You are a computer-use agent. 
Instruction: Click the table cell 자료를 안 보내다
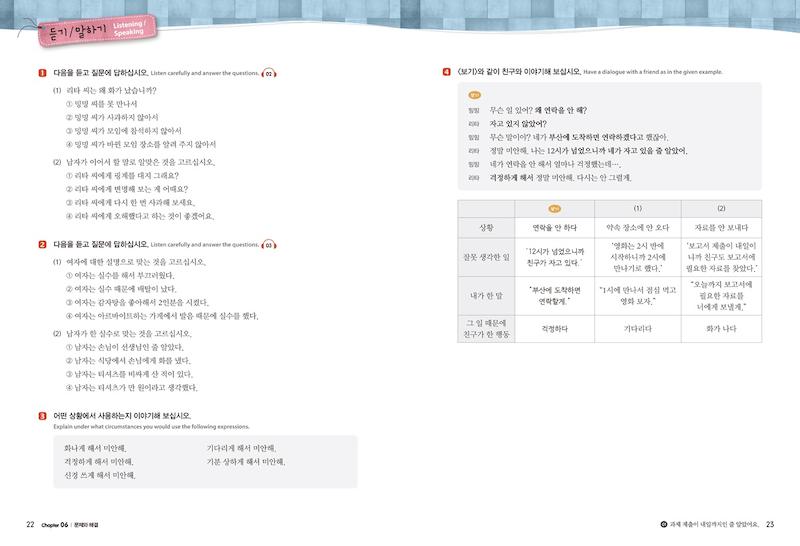pyautogui.click(x=721, y=228)
